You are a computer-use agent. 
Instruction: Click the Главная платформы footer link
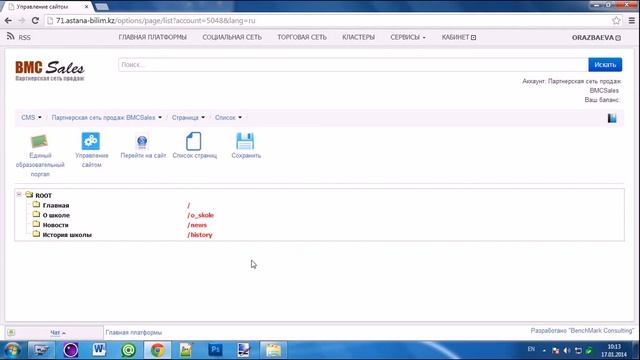tap(133, 333)
